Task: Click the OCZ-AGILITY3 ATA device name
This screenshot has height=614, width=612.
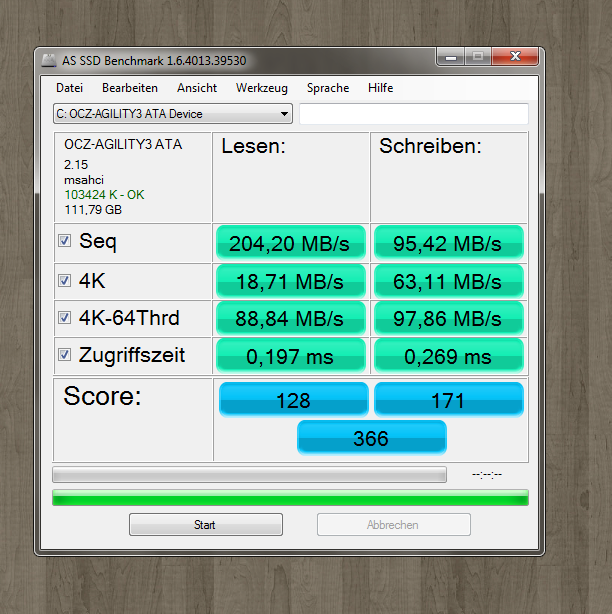Action: 123,144
